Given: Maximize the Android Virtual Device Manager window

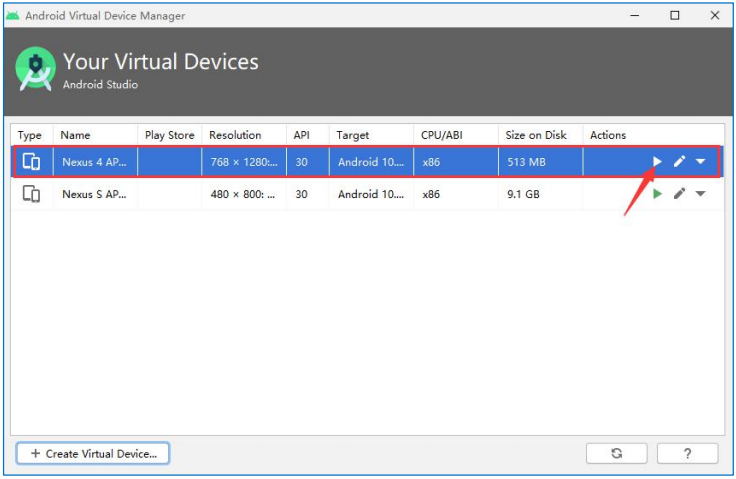Looking at the screenshot, I should click(675, 15).
